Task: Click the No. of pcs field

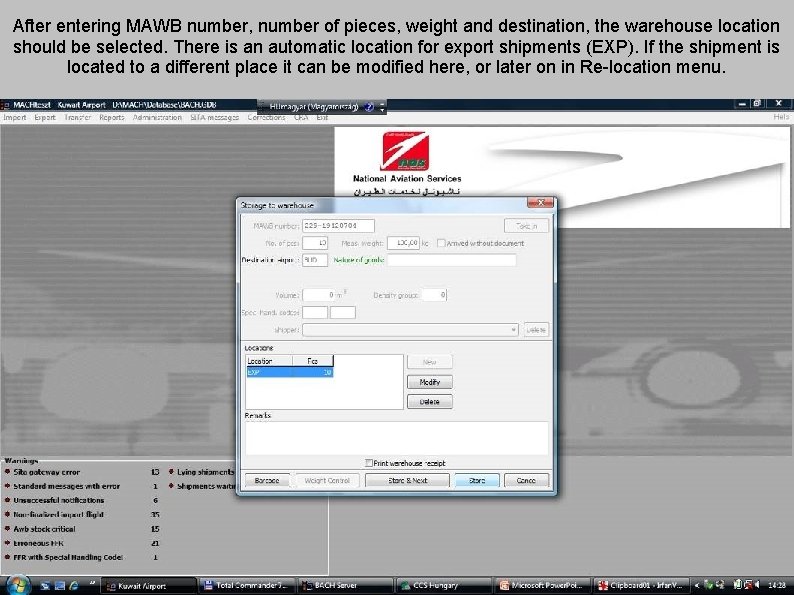Action: (315, 243)
